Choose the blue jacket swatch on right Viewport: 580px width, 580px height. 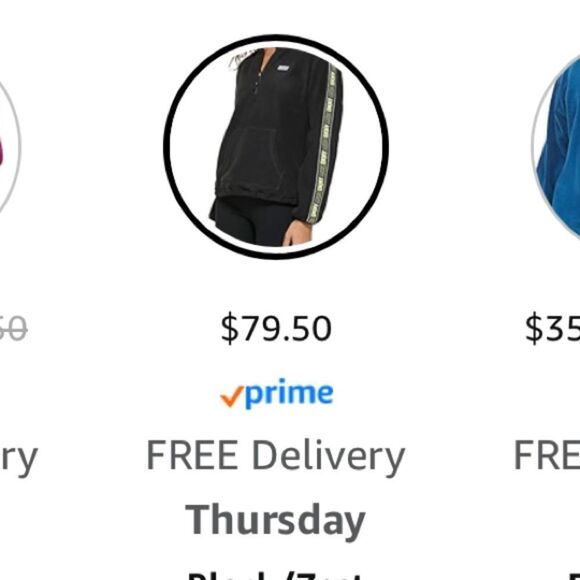[558, 148]
